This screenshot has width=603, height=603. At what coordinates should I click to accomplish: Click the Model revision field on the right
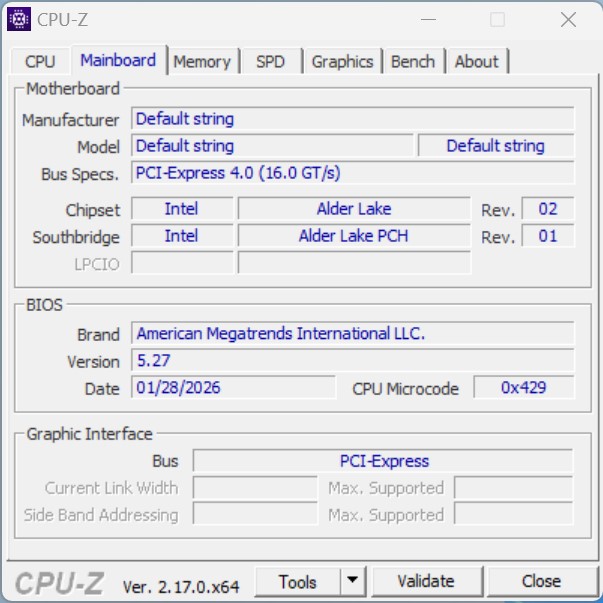(x=496, y=146)
